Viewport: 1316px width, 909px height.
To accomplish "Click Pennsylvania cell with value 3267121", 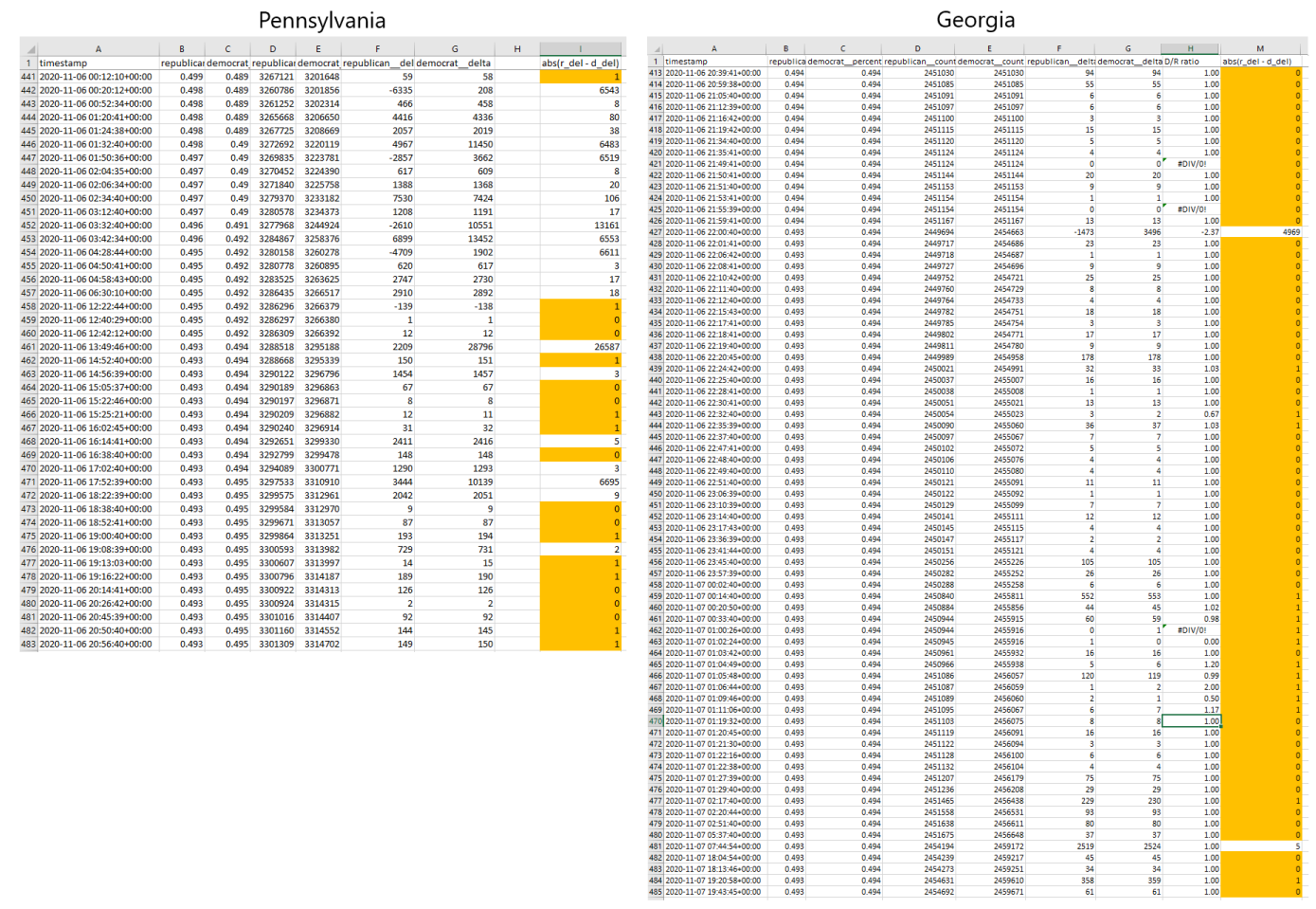I will (x=273, y=77).
